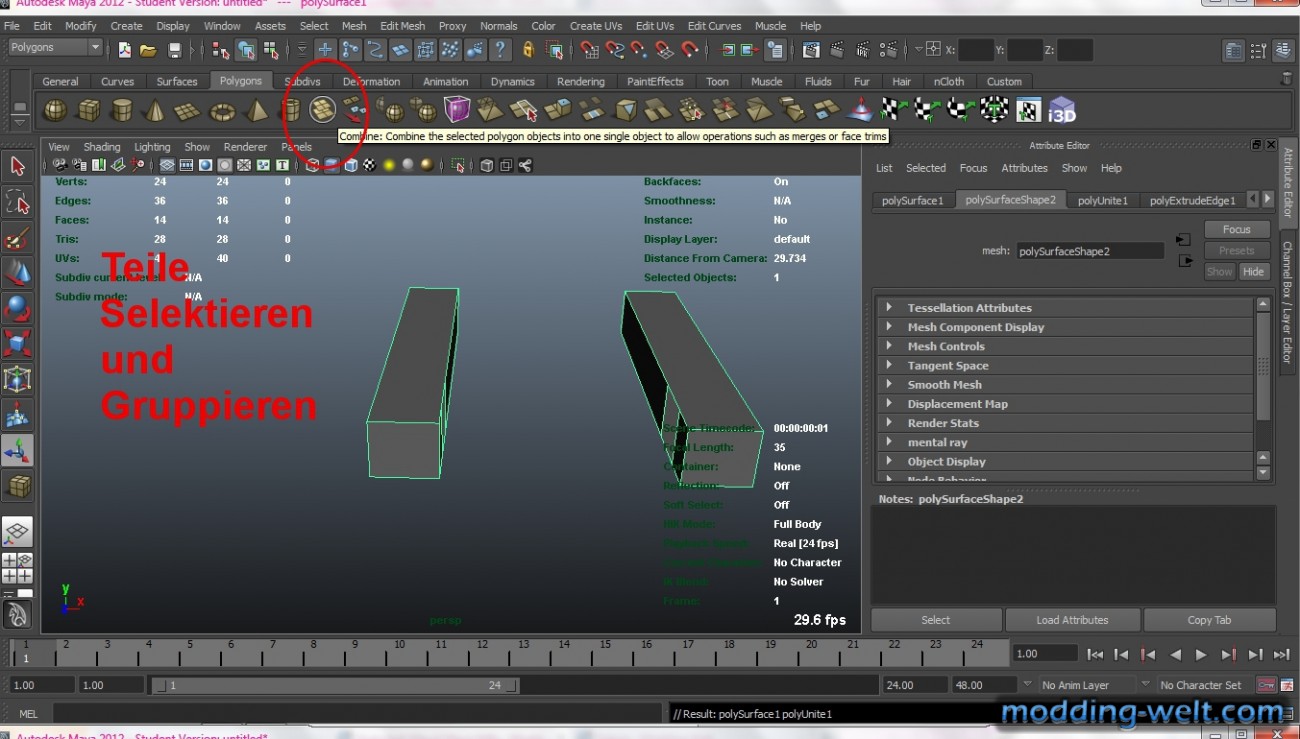This screenshot has width=1300, height=739.
Task: Toggle Select by object type mode
Action: (246, 49)
